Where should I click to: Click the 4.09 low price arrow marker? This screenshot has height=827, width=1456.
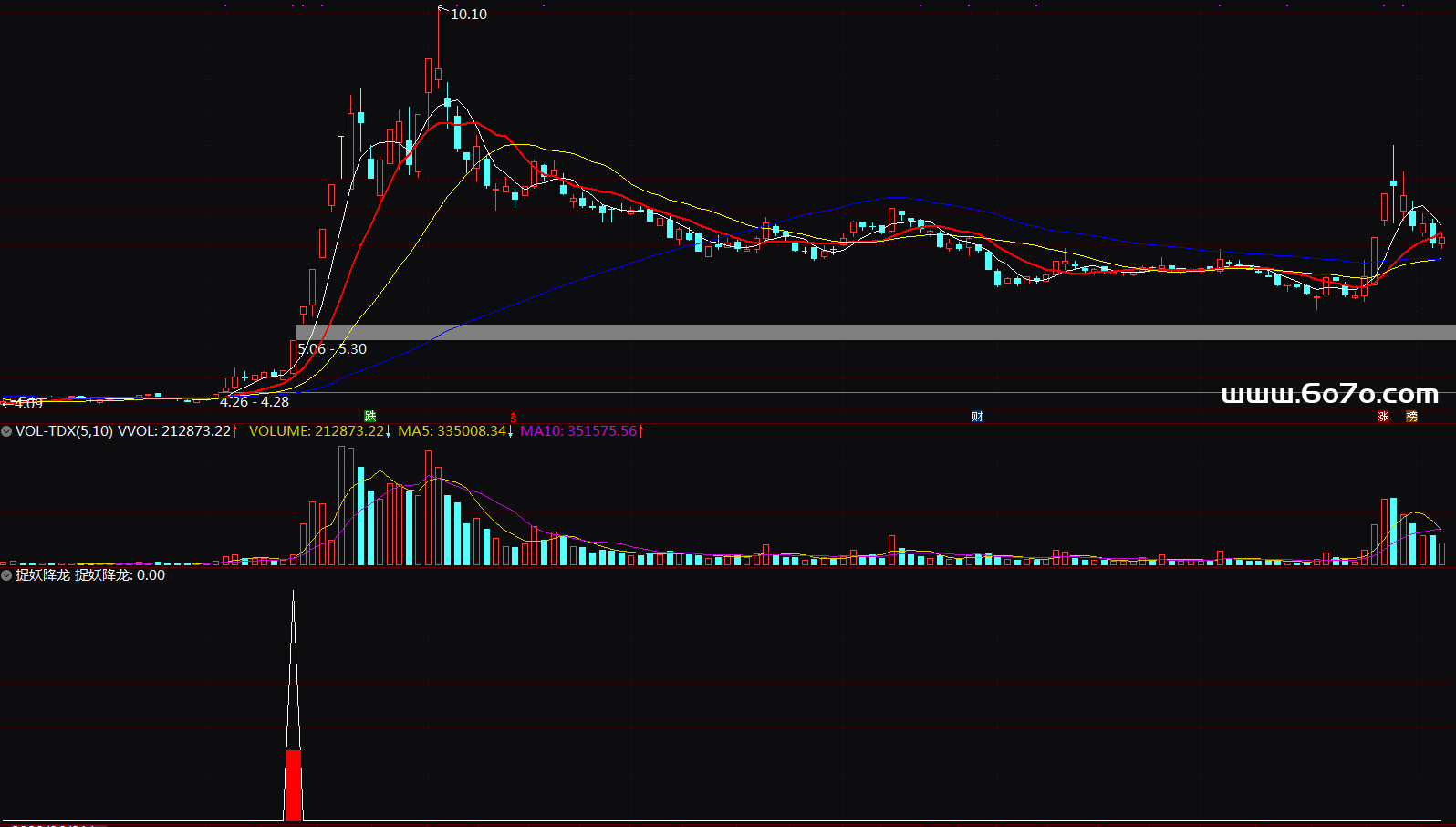point(5,403)
